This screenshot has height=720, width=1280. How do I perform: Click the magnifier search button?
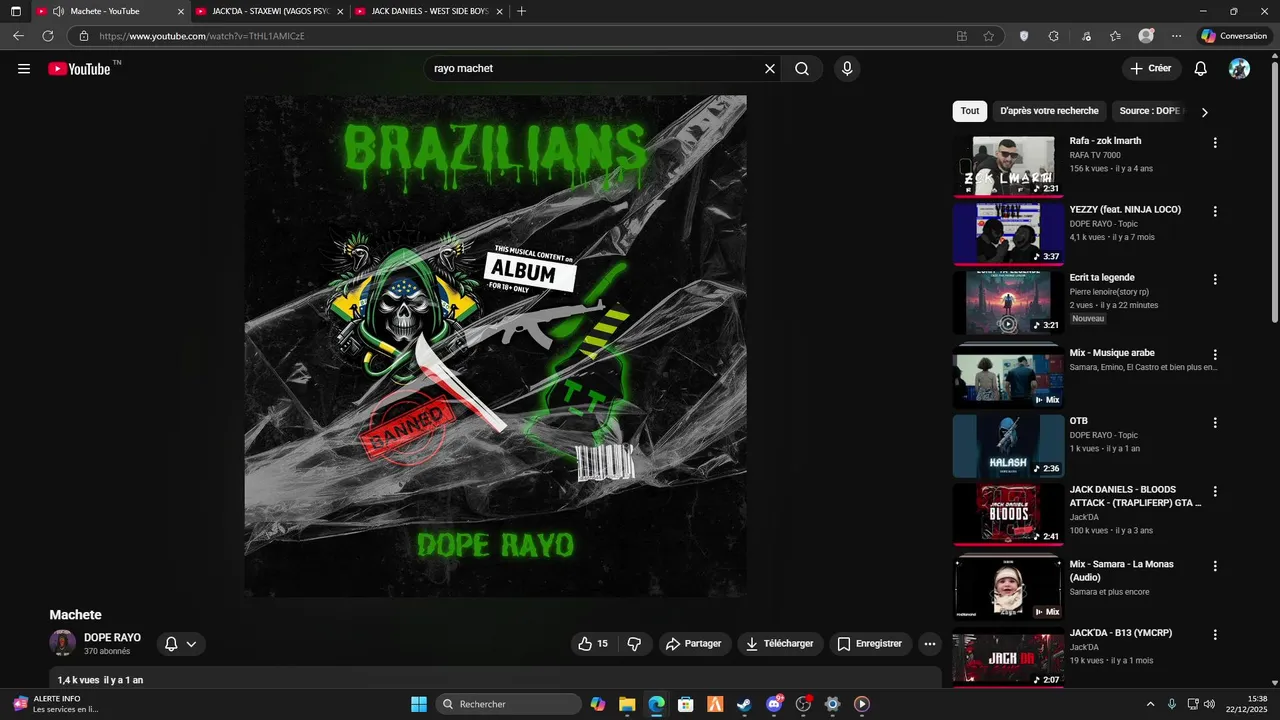(802, 69)
